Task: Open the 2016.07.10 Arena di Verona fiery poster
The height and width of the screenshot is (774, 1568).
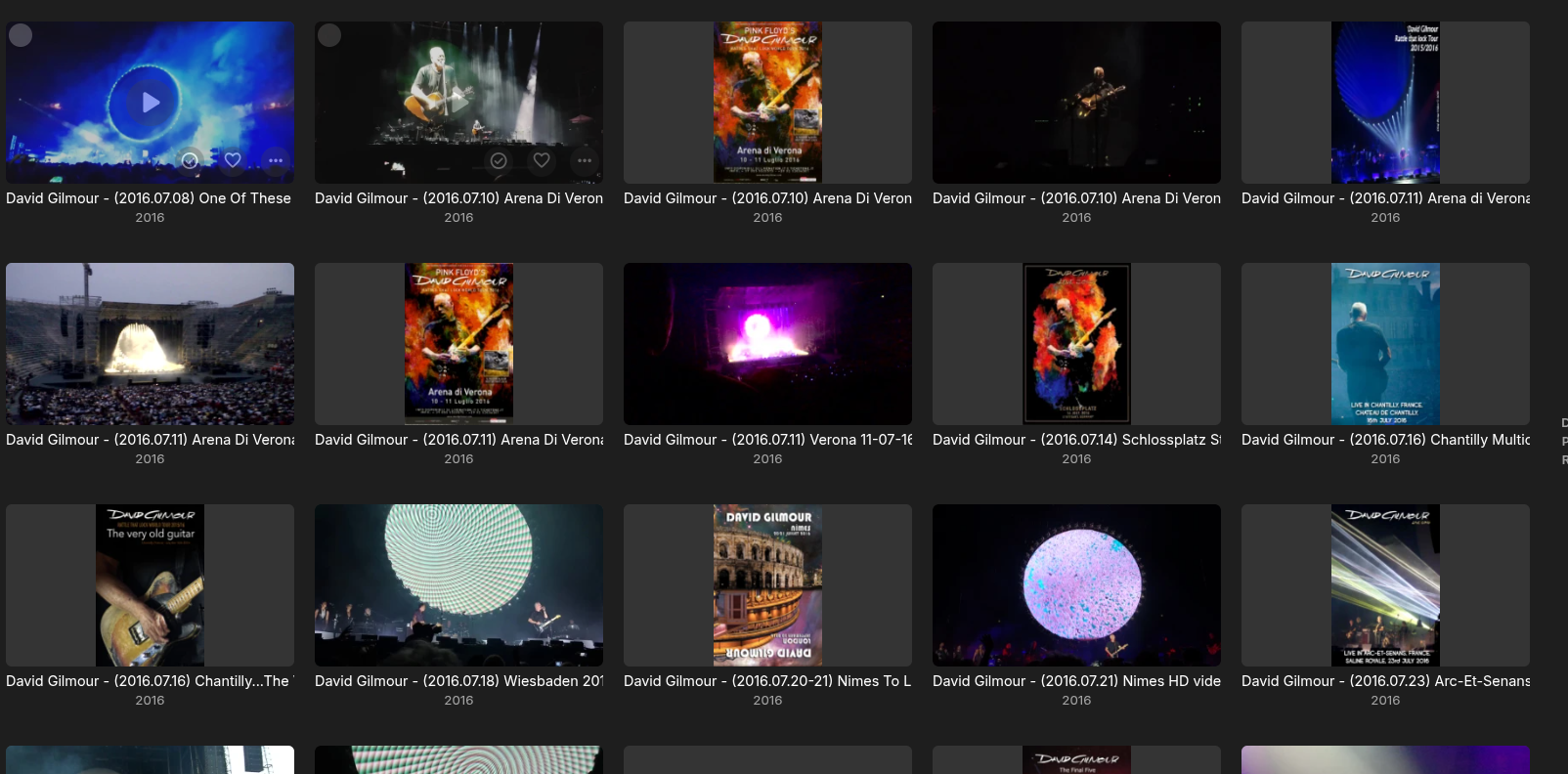Action: click(x=767, y=103)
